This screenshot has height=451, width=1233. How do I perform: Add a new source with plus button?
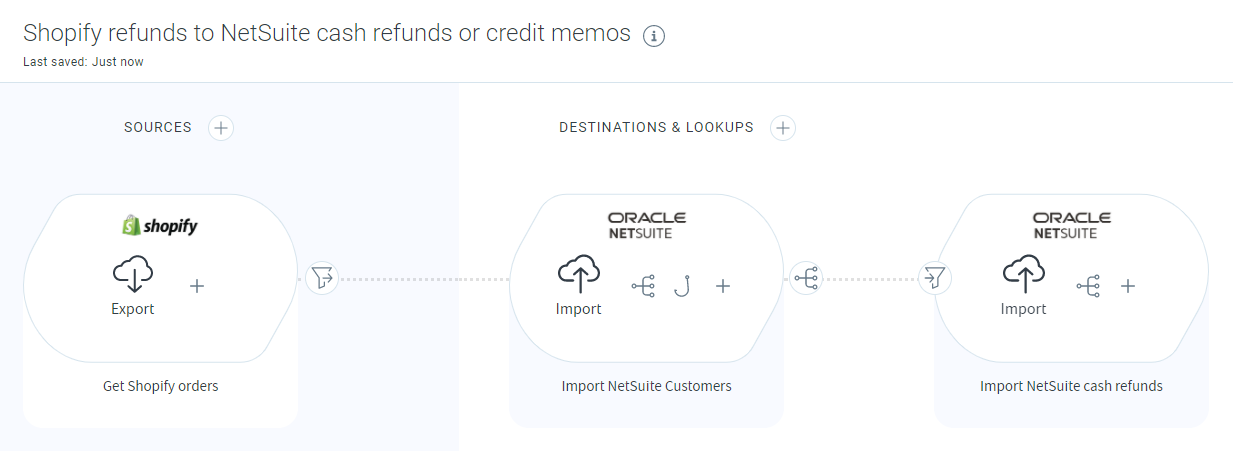click(x=221, y=128)
